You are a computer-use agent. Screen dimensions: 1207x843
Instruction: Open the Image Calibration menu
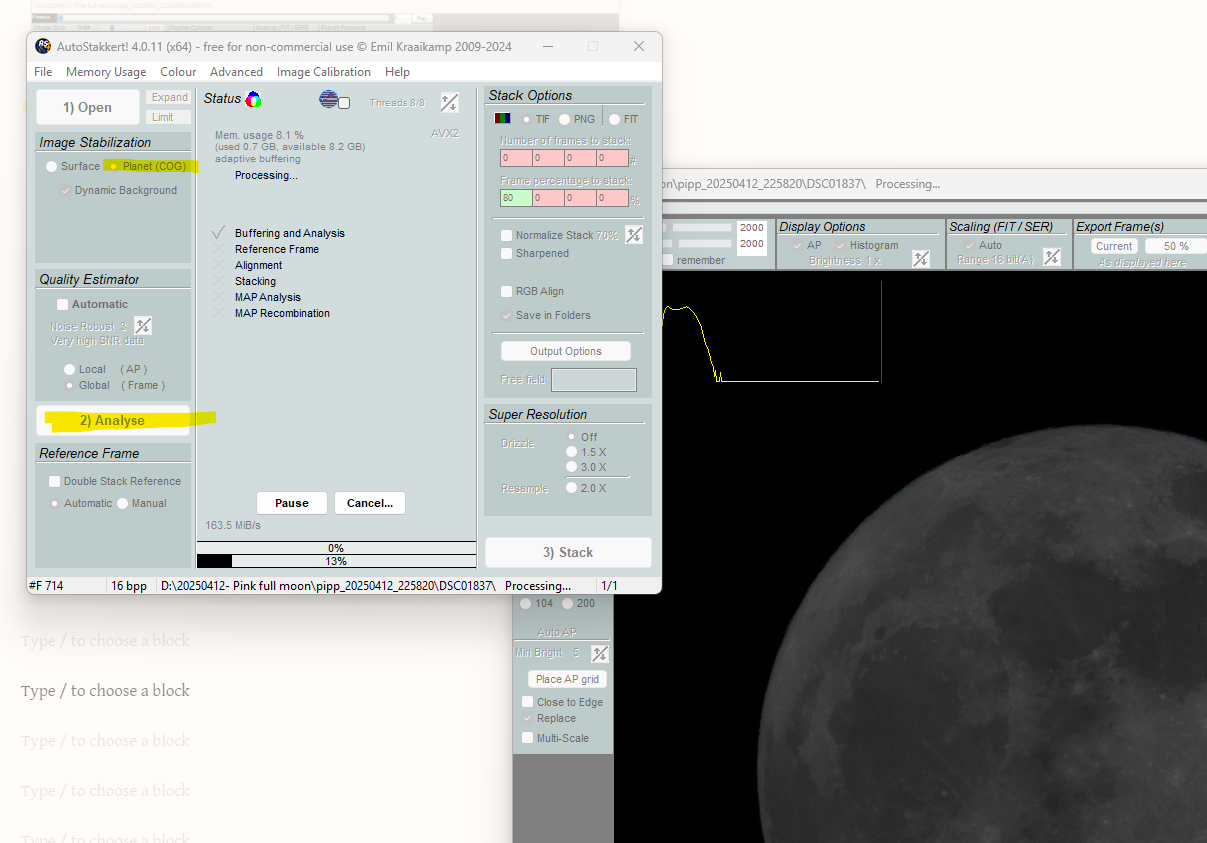(324, 71)
